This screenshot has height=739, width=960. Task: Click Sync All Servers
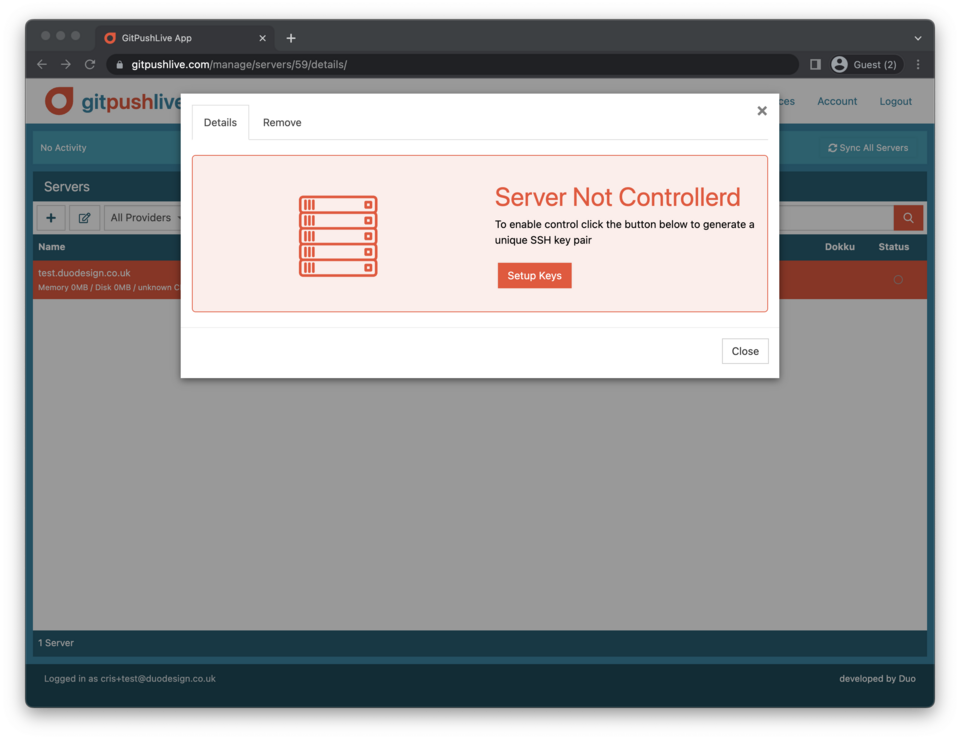(x=868, y=148)
